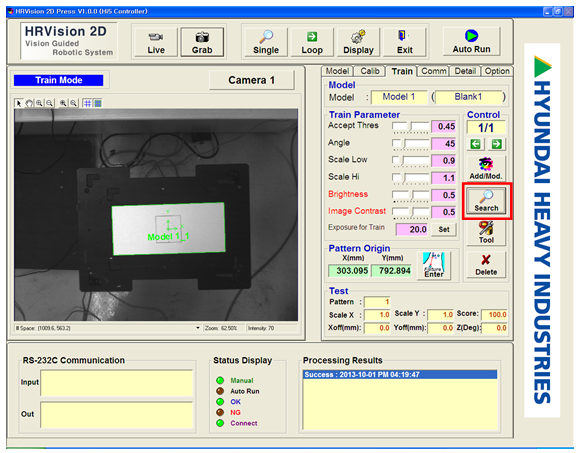
Task: Select the pan hand tool
Action: pos(29,104)
